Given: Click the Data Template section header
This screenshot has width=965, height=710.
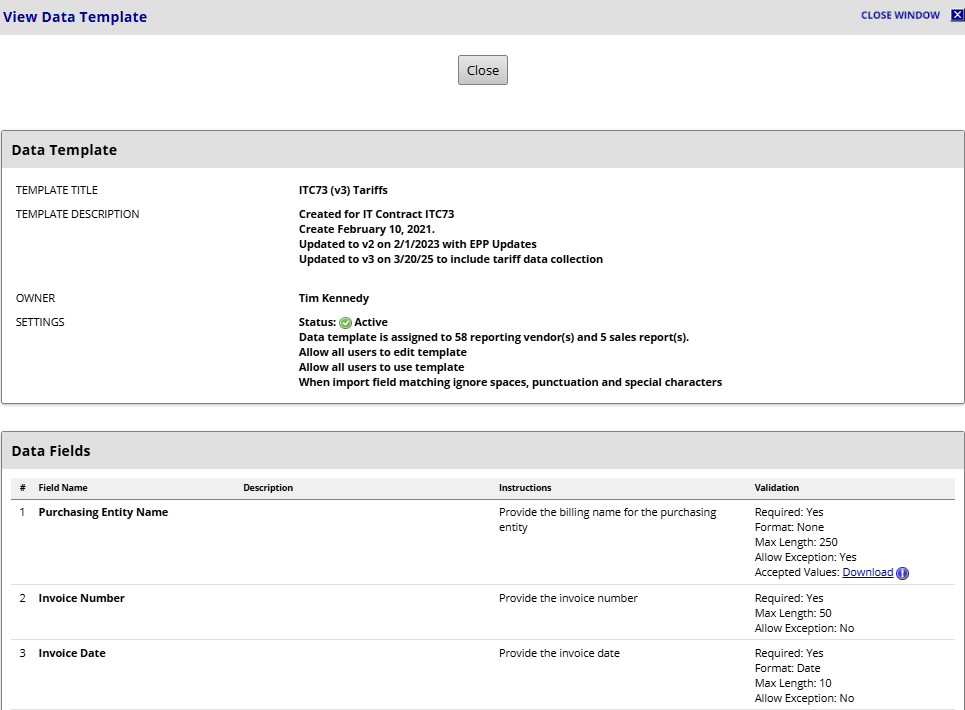Looking at the screenshot, I should click(x=64, y=150).
